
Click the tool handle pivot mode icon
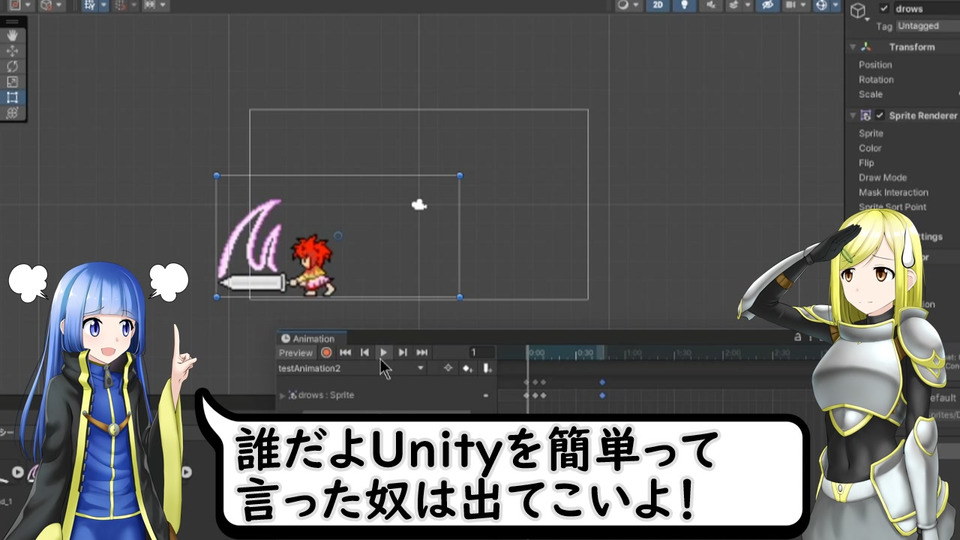coord(15,5)
